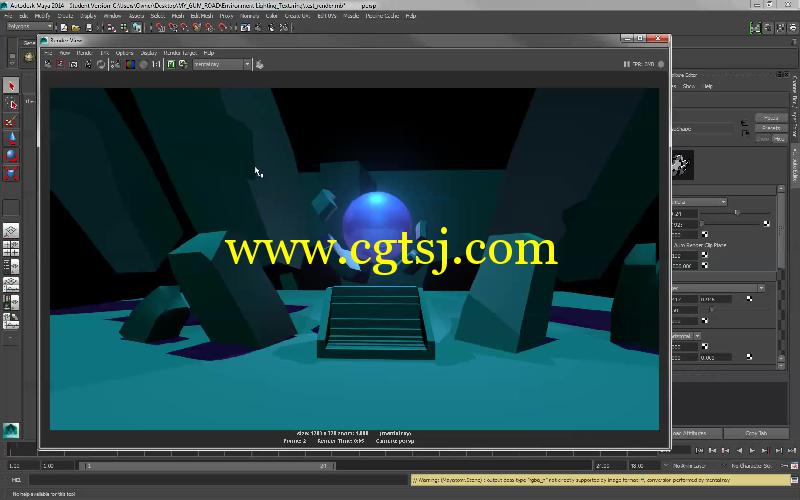Click the New Scene icon in the status line

(64, 27)
